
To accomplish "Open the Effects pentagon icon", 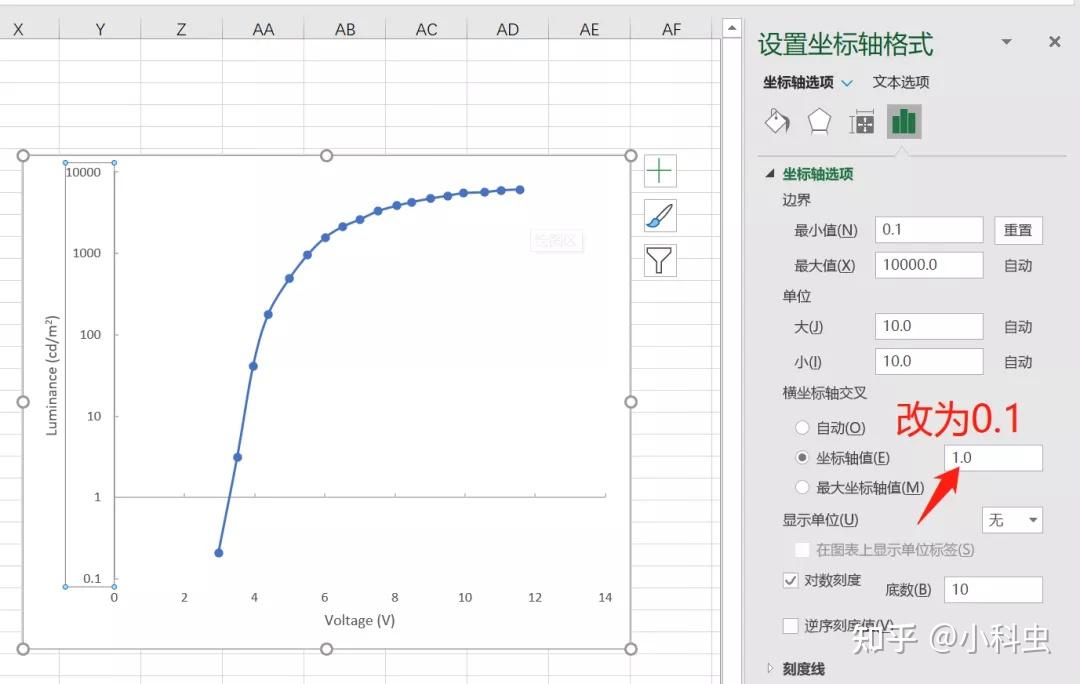I will (819, 121).
